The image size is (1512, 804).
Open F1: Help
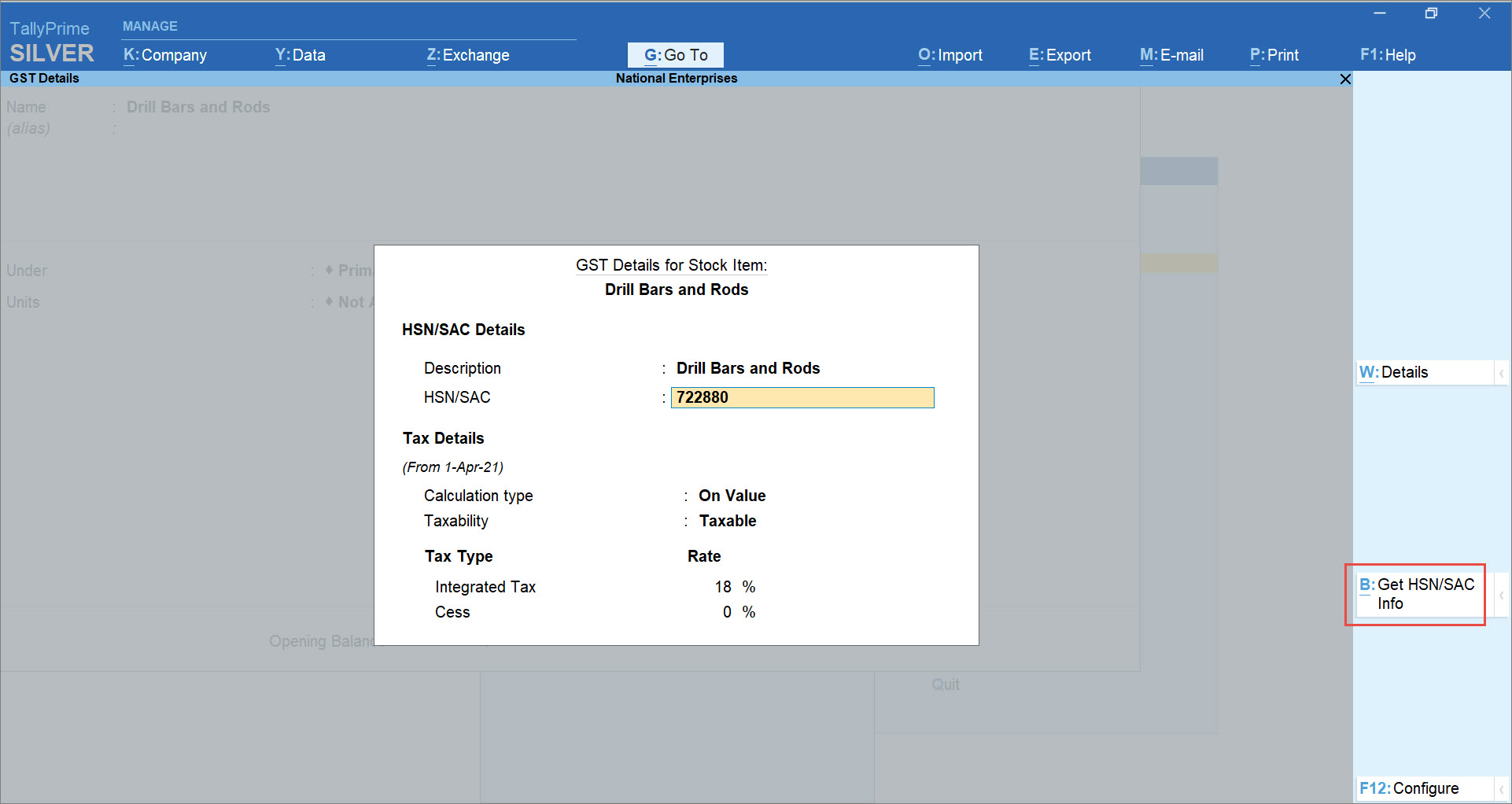pyautogui.click(x=1388, y=55)
